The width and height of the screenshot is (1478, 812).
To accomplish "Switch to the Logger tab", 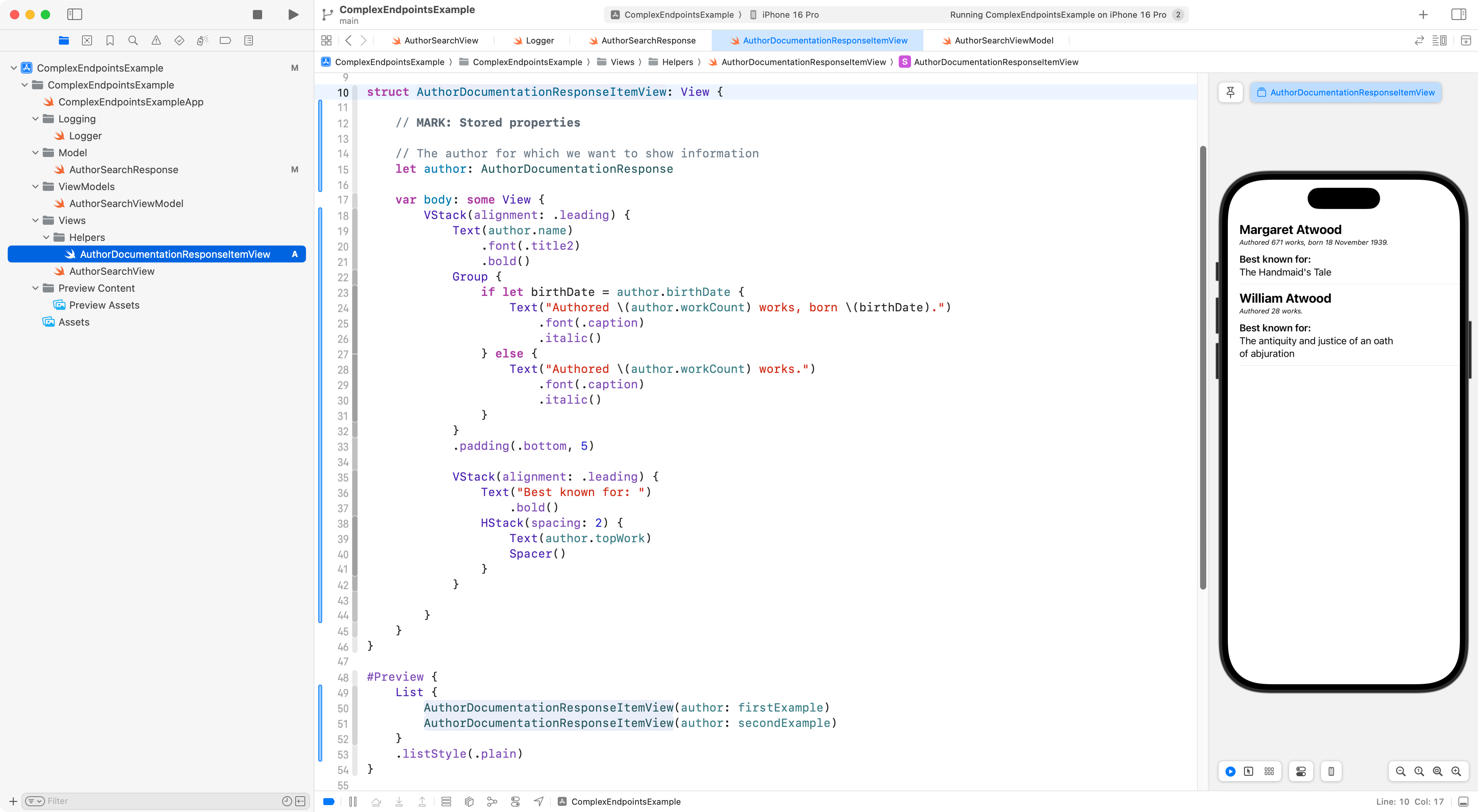I will tap(539, 40).
